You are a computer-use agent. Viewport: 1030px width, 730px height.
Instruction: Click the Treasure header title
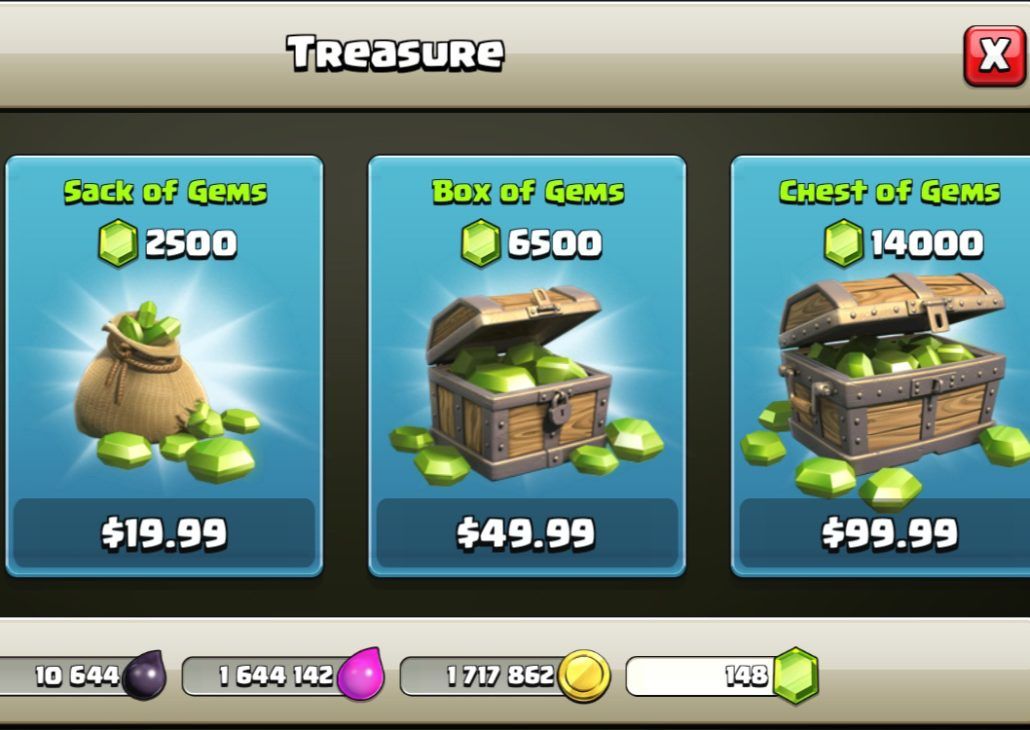[395, 53]
